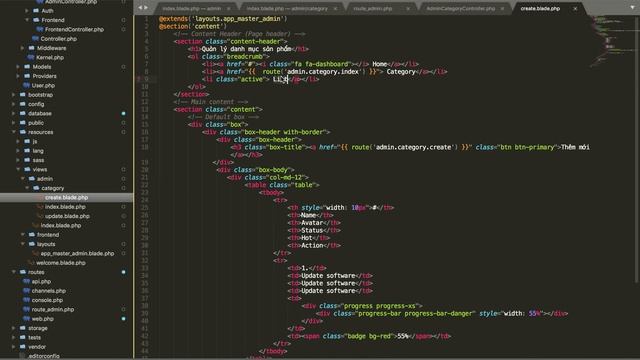
Task: Go to previous tab with left arrow
Action: point(140,8)
